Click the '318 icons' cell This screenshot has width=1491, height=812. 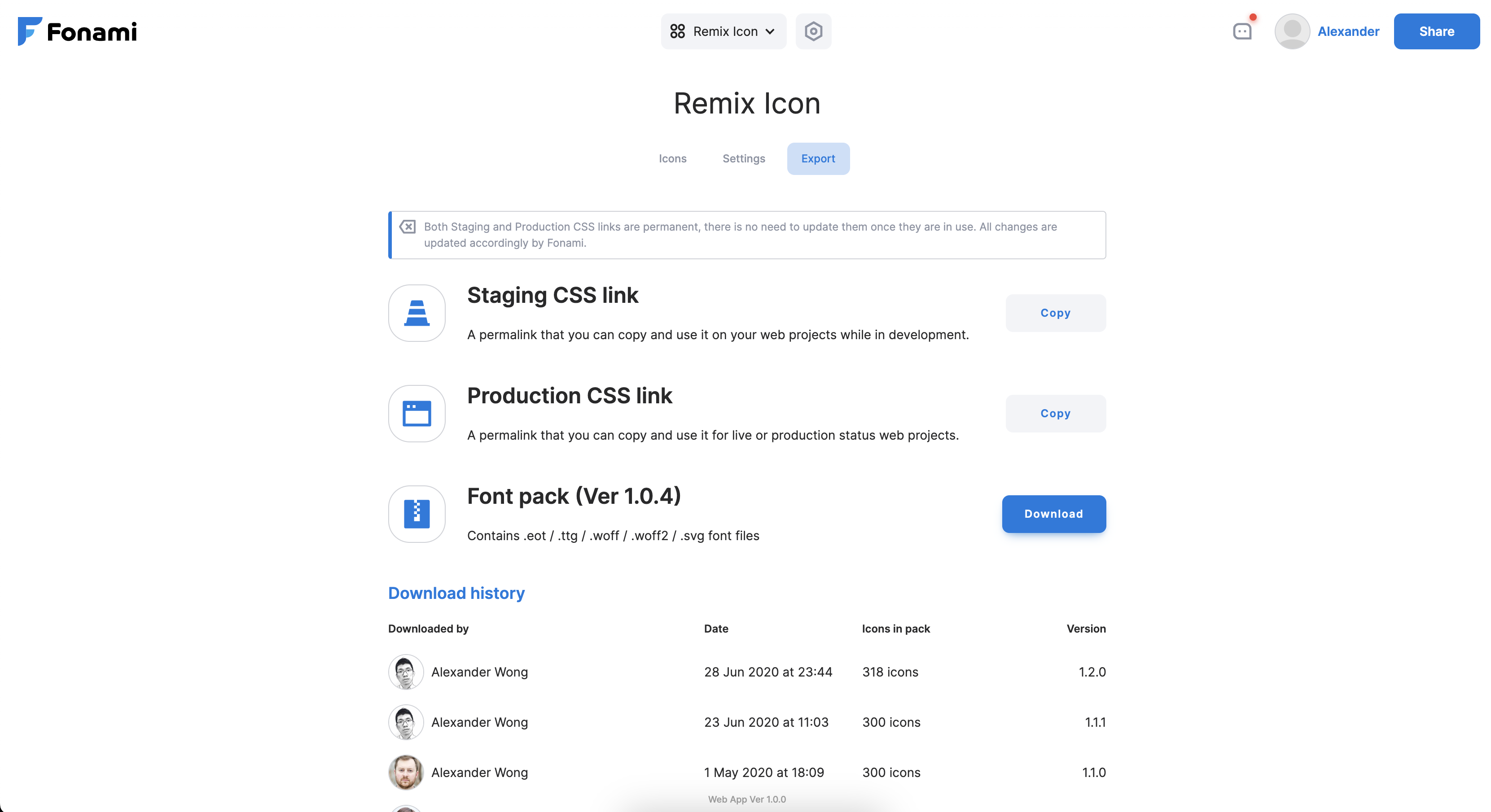[890, 672]
